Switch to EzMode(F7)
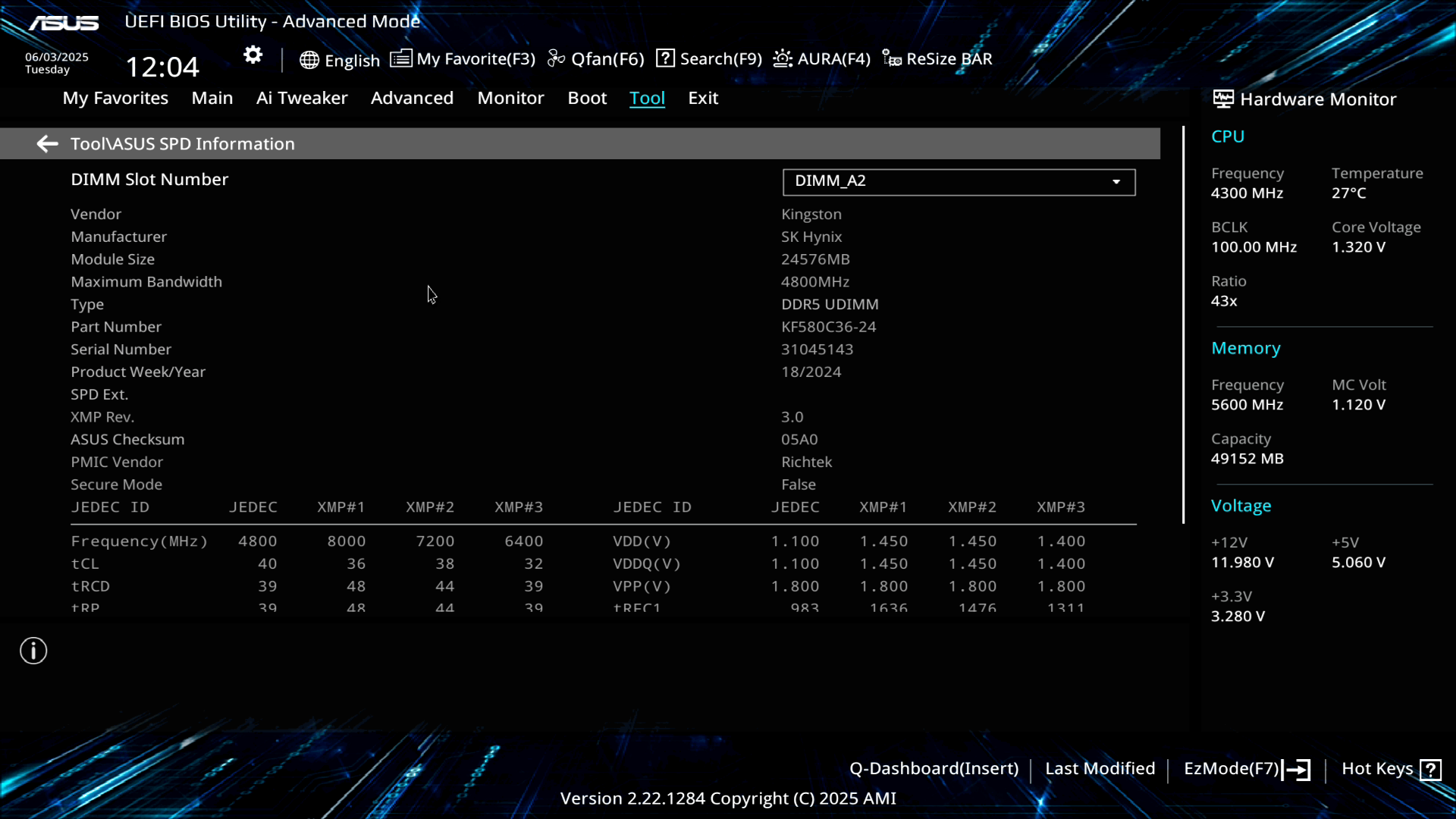The image size is (1456, 819). coord(1246,769)
